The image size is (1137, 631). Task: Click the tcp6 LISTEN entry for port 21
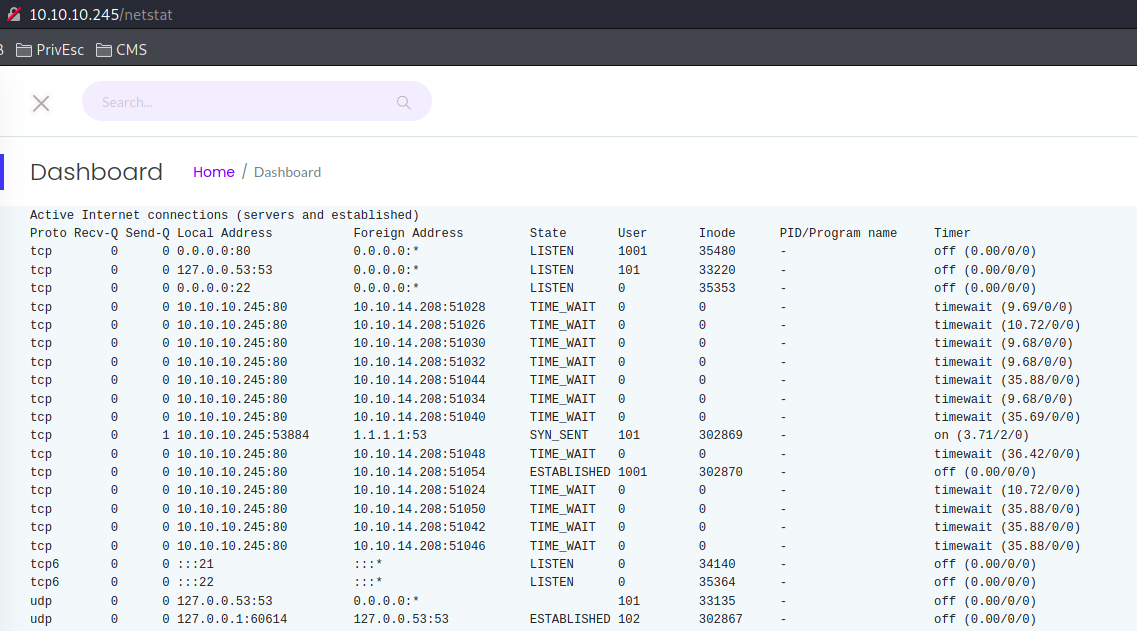click(400, 563)
